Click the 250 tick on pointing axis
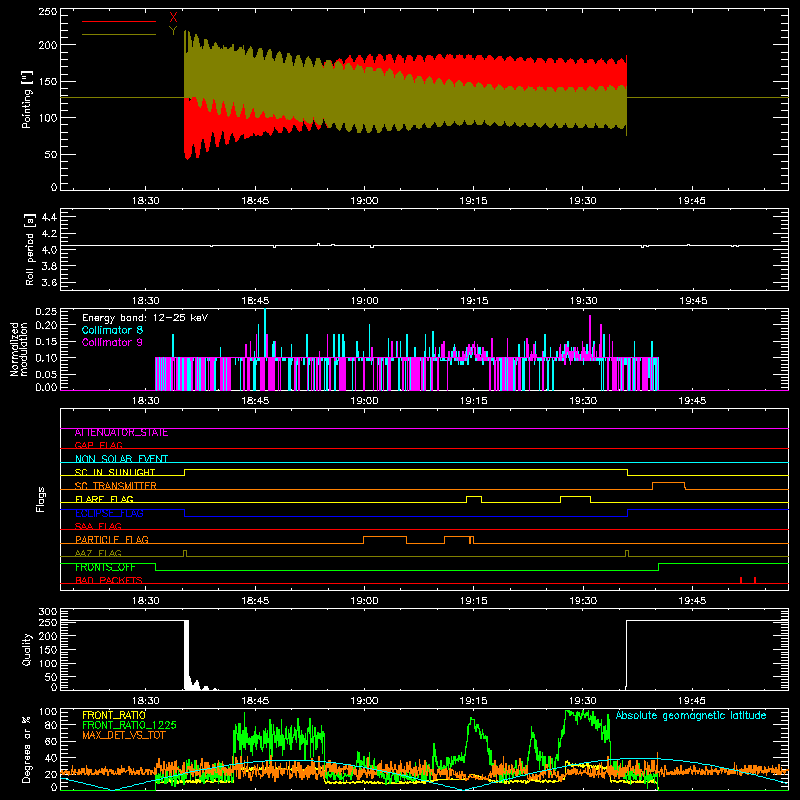The height and width of the screenshot is (800, 800). click(x=47, y=12)
